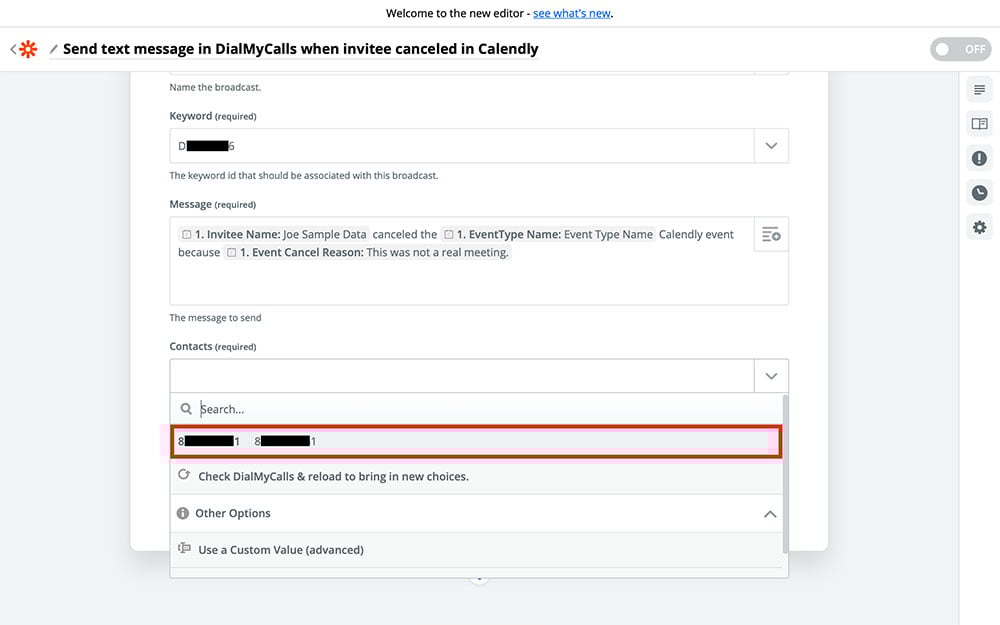Select the highlighted contact option in list

click(476, 441)
